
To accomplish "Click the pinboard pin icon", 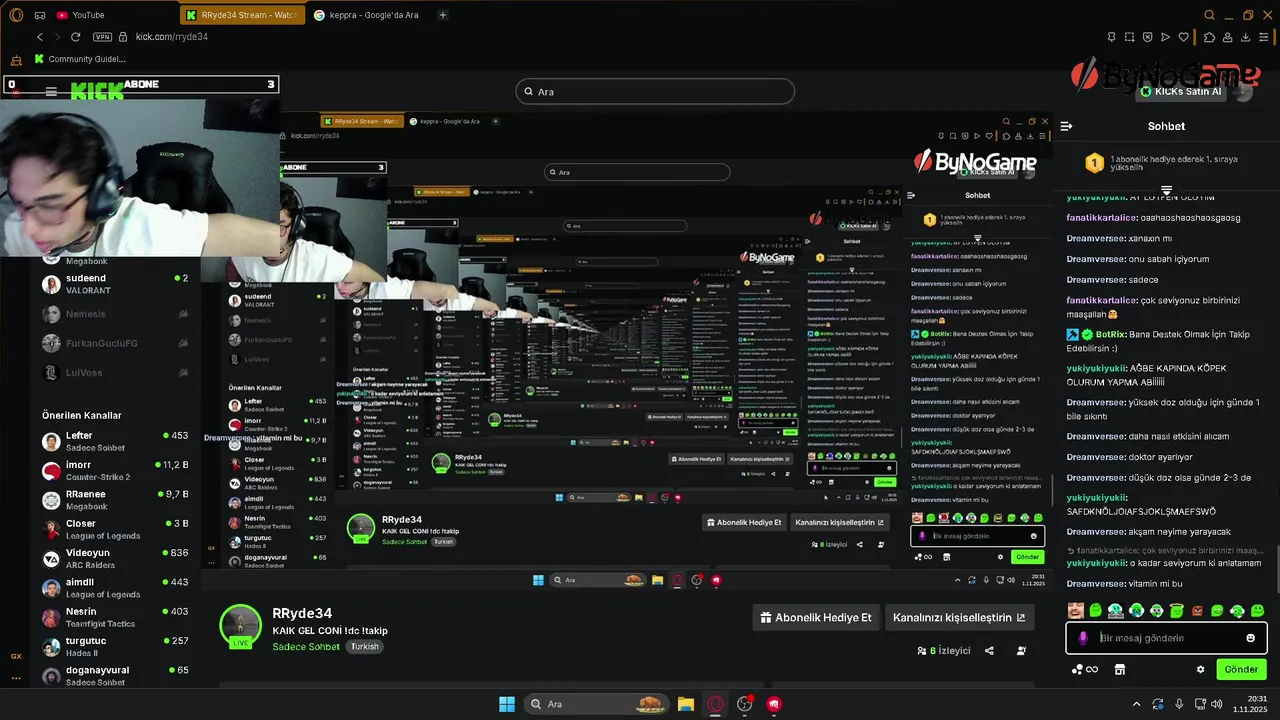I will 1112,37.
